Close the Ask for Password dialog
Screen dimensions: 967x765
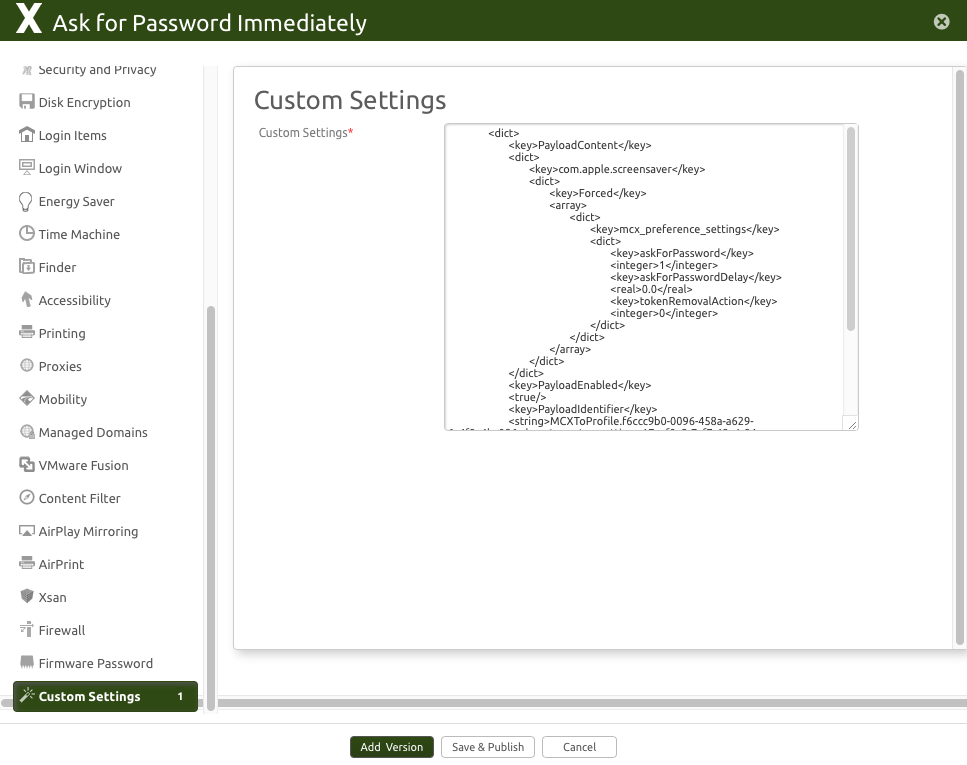pyautogui.click(x=941, y=22)
